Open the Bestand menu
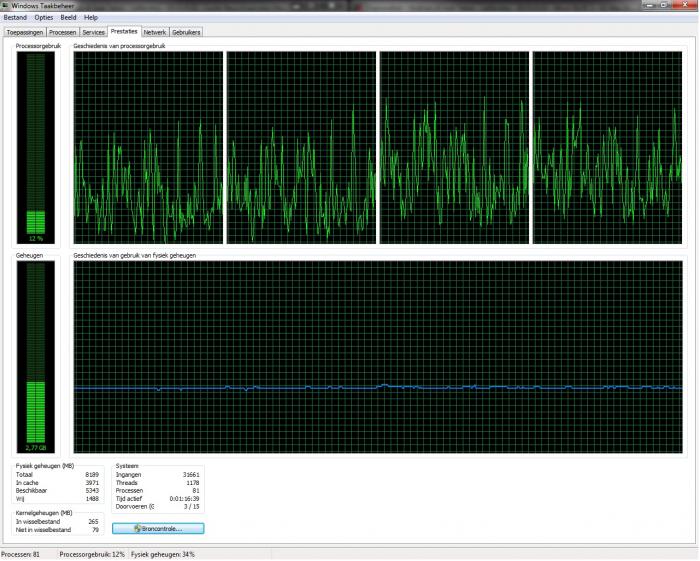Image resolution: width=700 pixels, height=561 pixels. (15, 17)
